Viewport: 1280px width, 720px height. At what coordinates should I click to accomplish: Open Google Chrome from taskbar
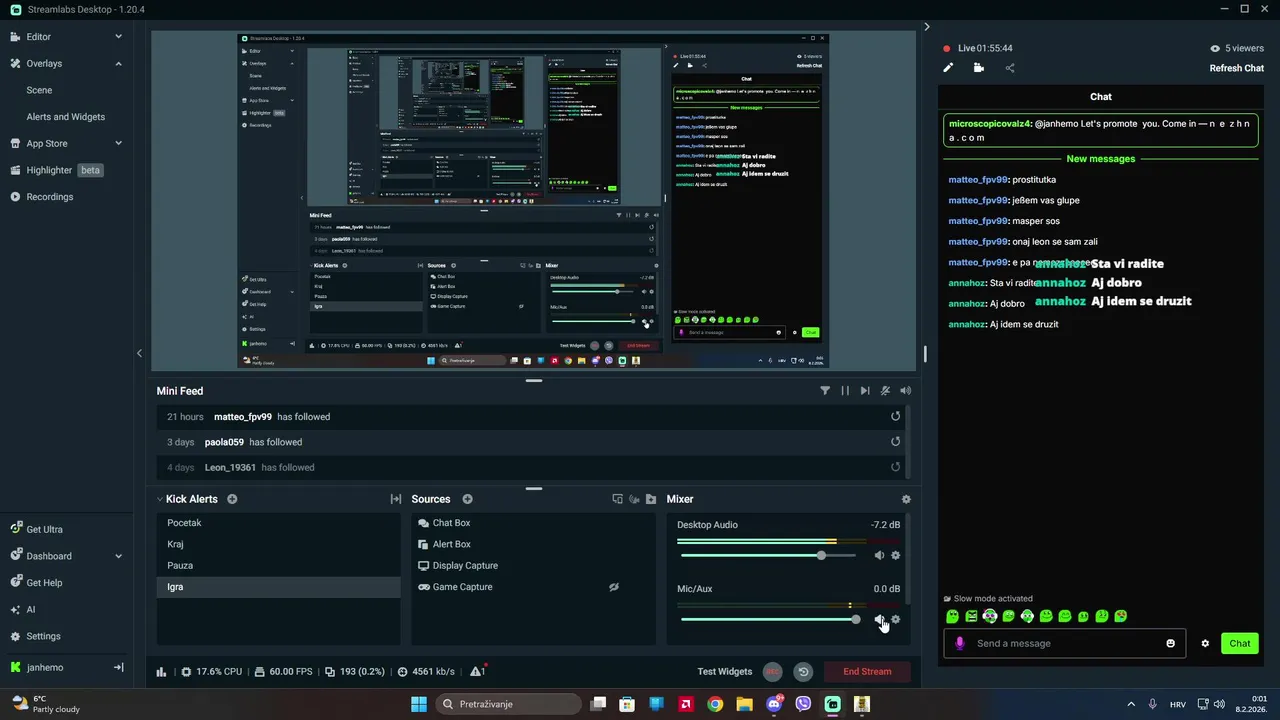[x=715, y=704]
